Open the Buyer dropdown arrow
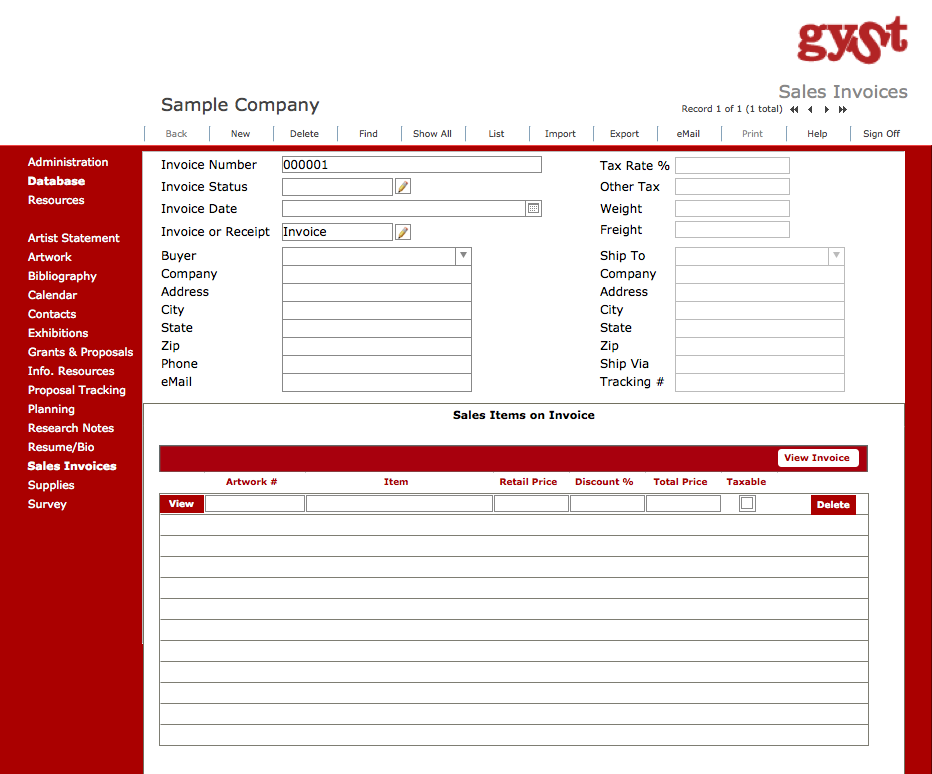Screen dimensions: 932x774 [x=463, y=256]
